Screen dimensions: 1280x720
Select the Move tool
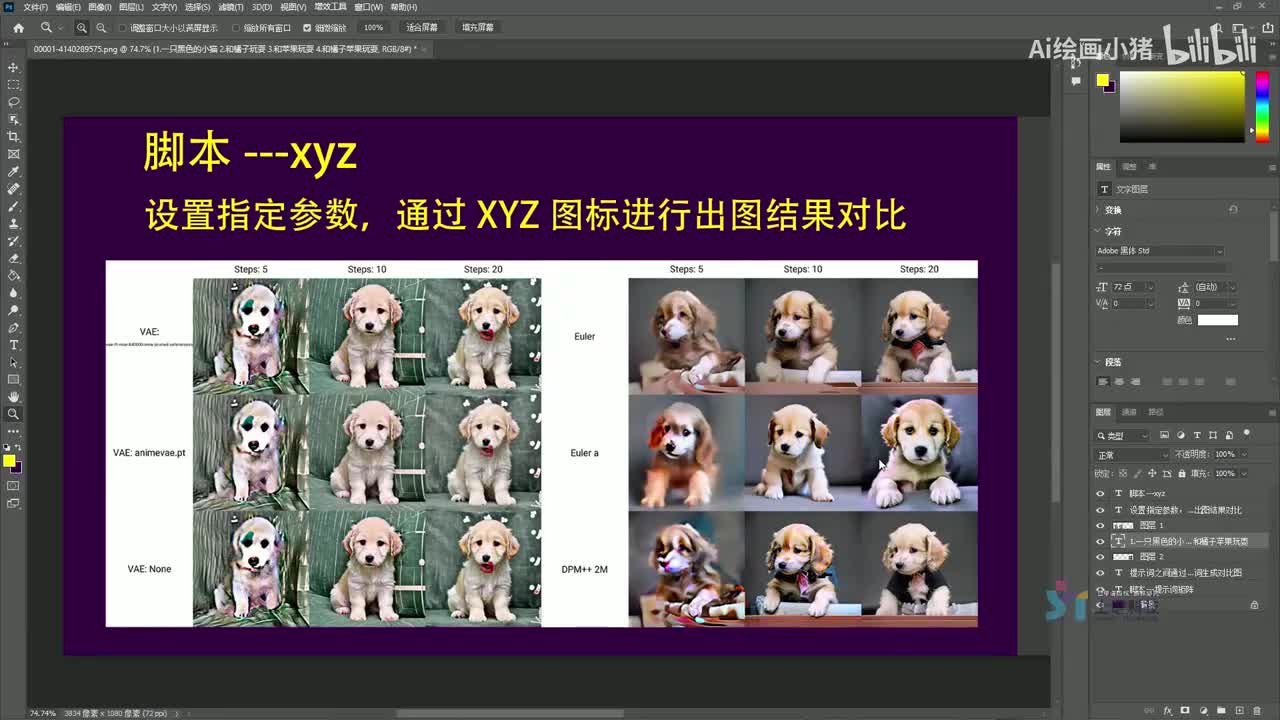coord(14,67)
